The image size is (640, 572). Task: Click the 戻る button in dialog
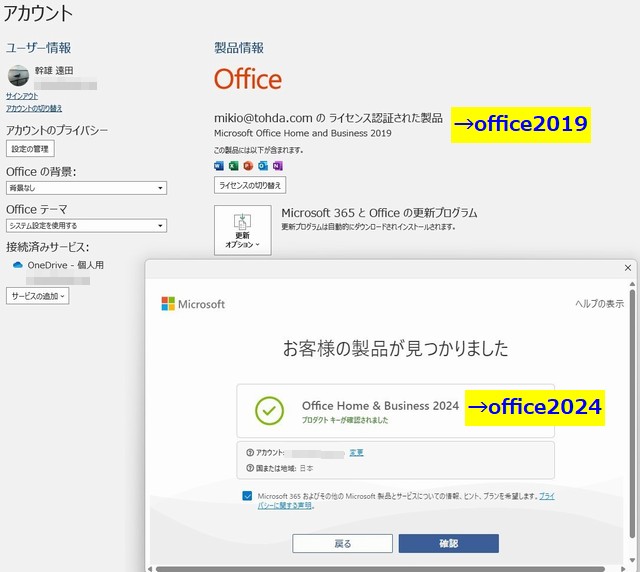(x=342, y=543)
